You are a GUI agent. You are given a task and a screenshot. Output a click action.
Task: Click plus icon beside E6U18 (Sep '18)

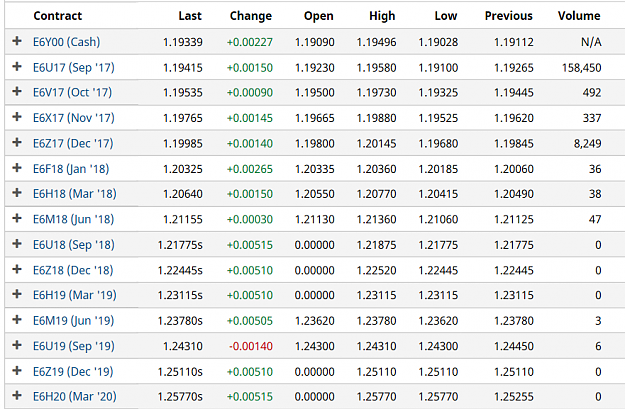coord(17,244)
